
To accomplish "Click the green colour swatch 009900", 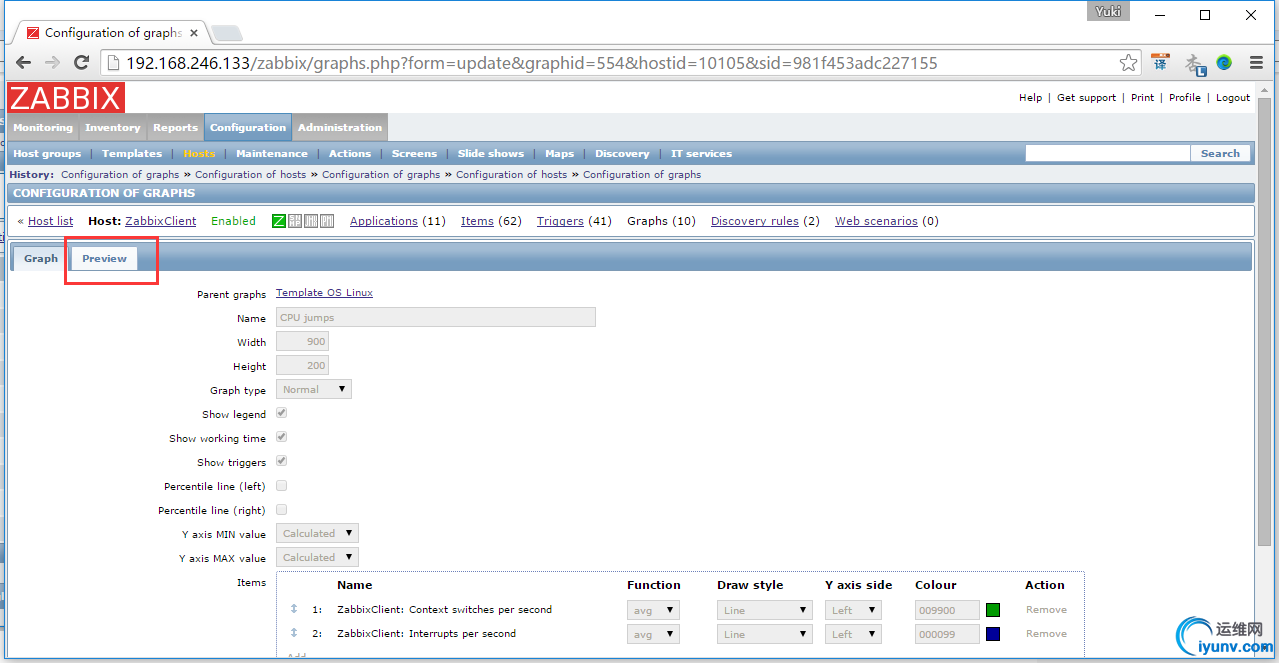I will pos(993,610).
